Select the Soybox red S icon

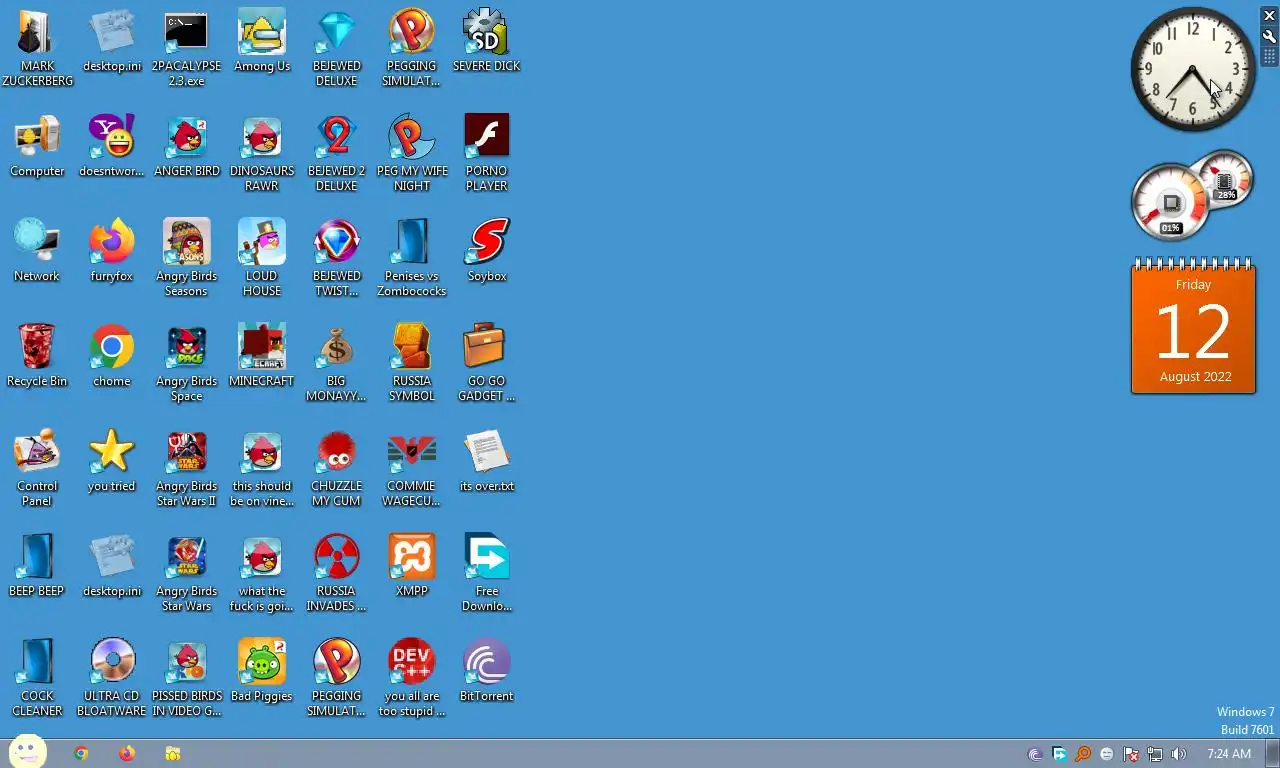pos(487,250)
